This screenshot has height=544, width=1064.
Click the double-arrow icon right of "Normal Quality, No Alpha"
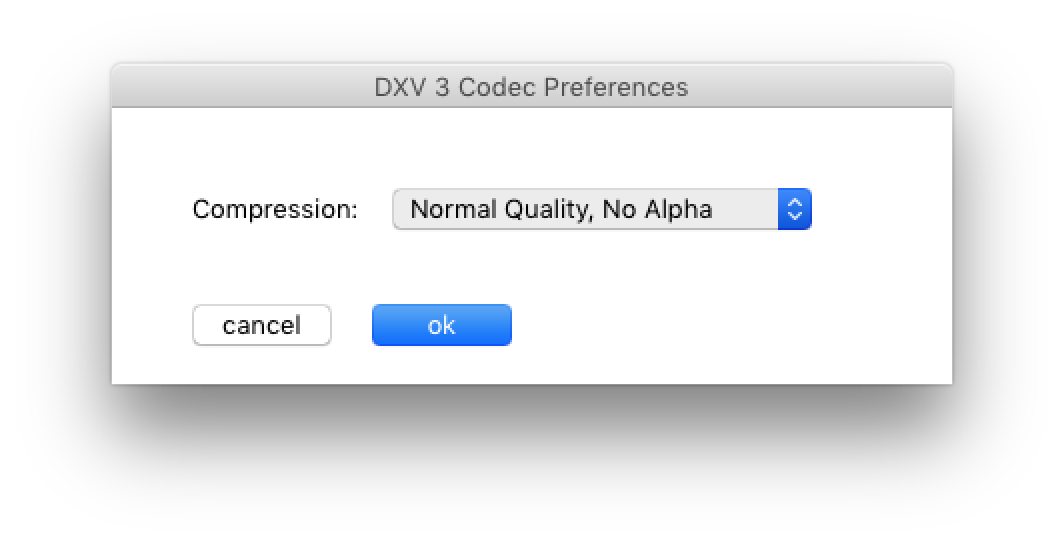click(794, 209)
